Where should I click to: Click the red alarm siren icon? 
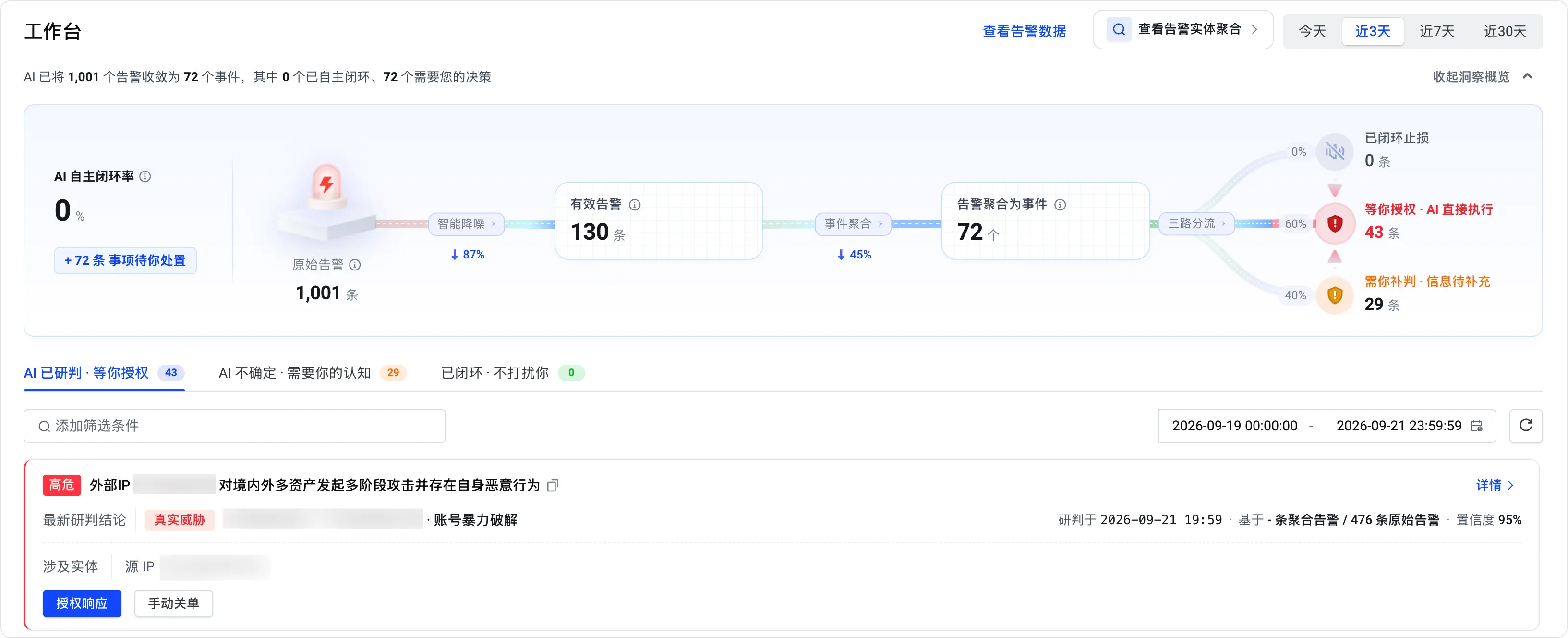pos(327,186)
